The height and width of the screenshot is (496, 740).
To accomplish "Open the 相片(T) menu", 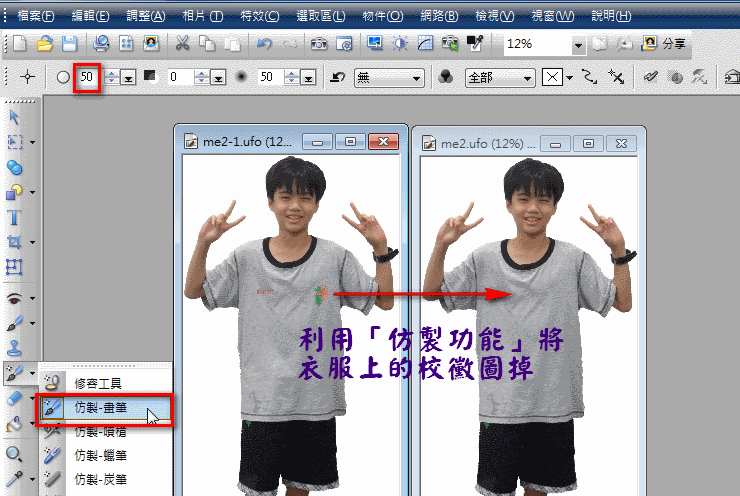I will point(202,16).
